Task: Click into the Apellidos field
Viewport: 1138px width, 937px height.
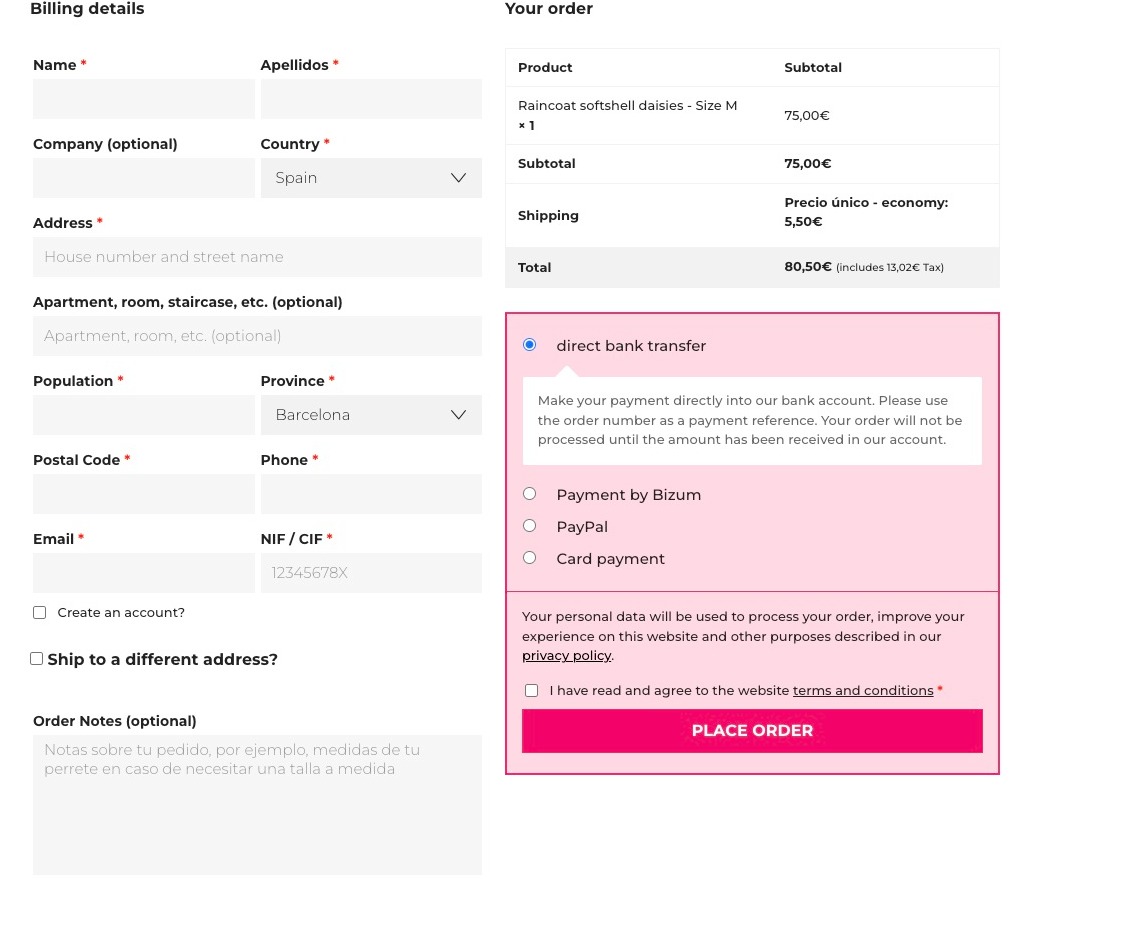Action: pyautogui.click(x=371, y=99)
